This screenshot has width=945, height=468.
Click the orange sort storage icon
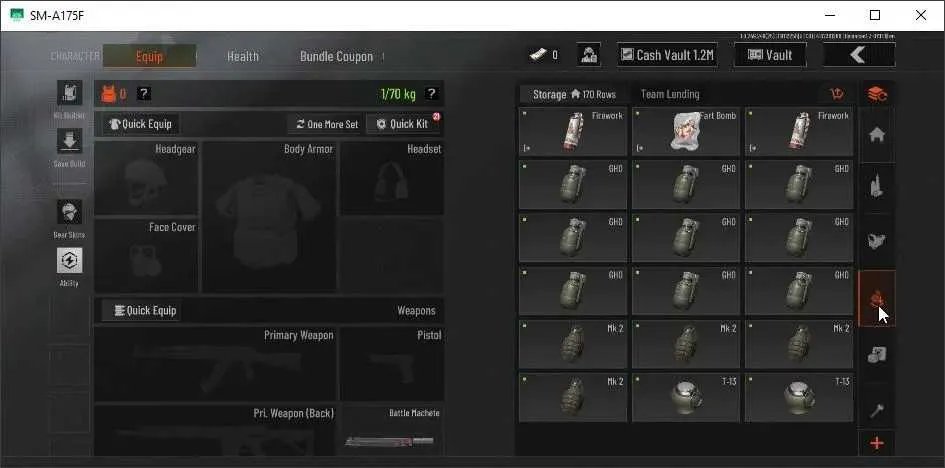click(x=837, y=94)
